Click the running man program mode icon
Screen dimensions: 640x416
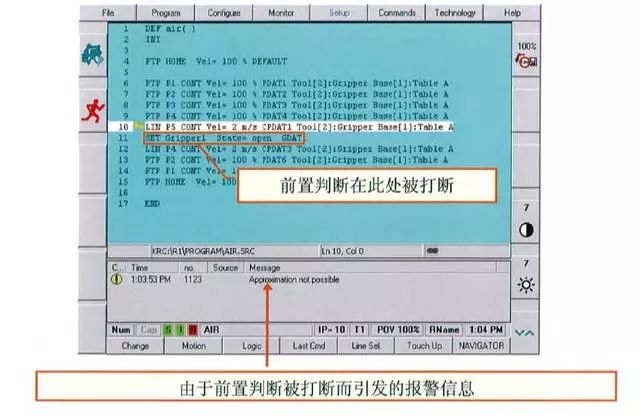pos(93,111)
